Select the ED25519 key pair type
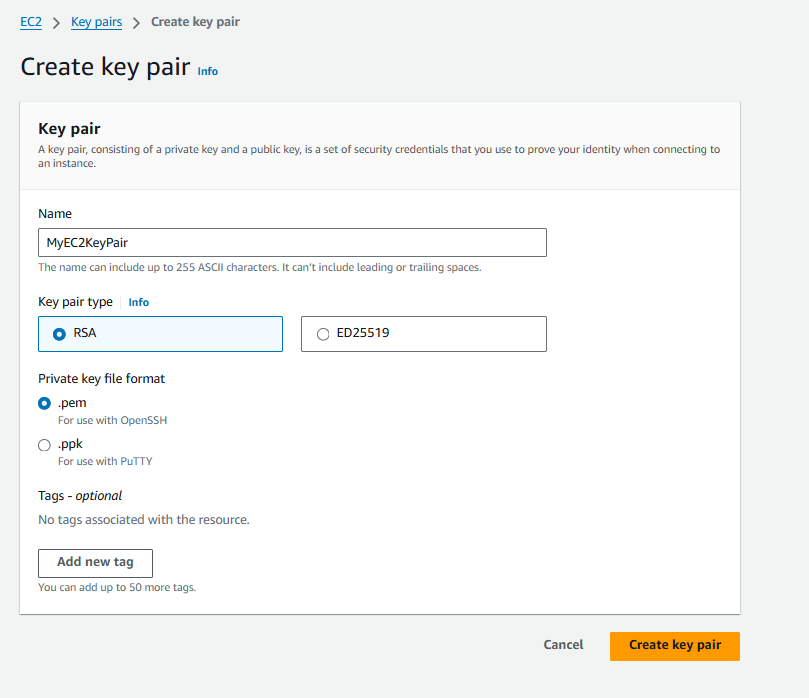This screenshot has width=809, height=698. tap(323, 334)
